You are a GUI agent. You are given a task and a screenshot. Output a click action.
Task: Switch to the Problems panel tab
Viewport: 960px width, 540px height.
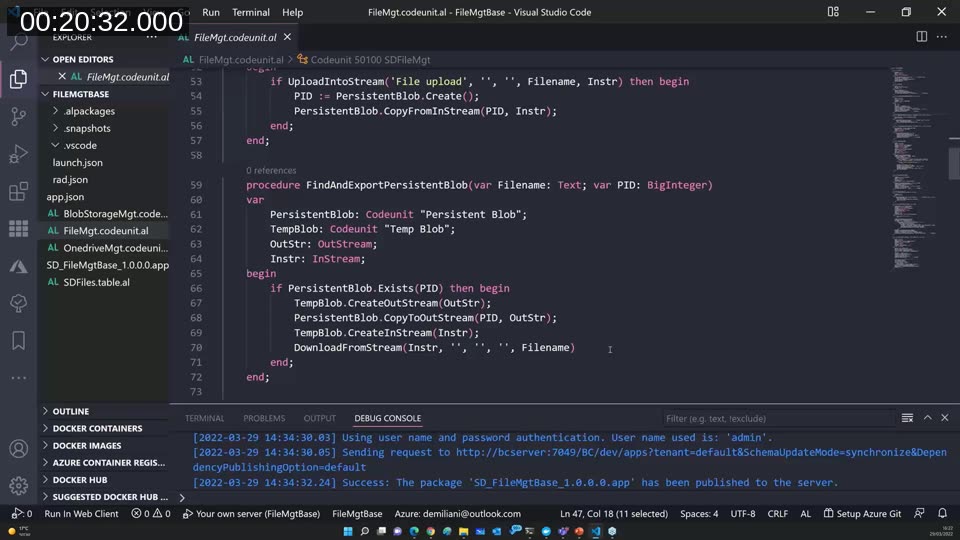pyautogui.click(x=264, y=418)
